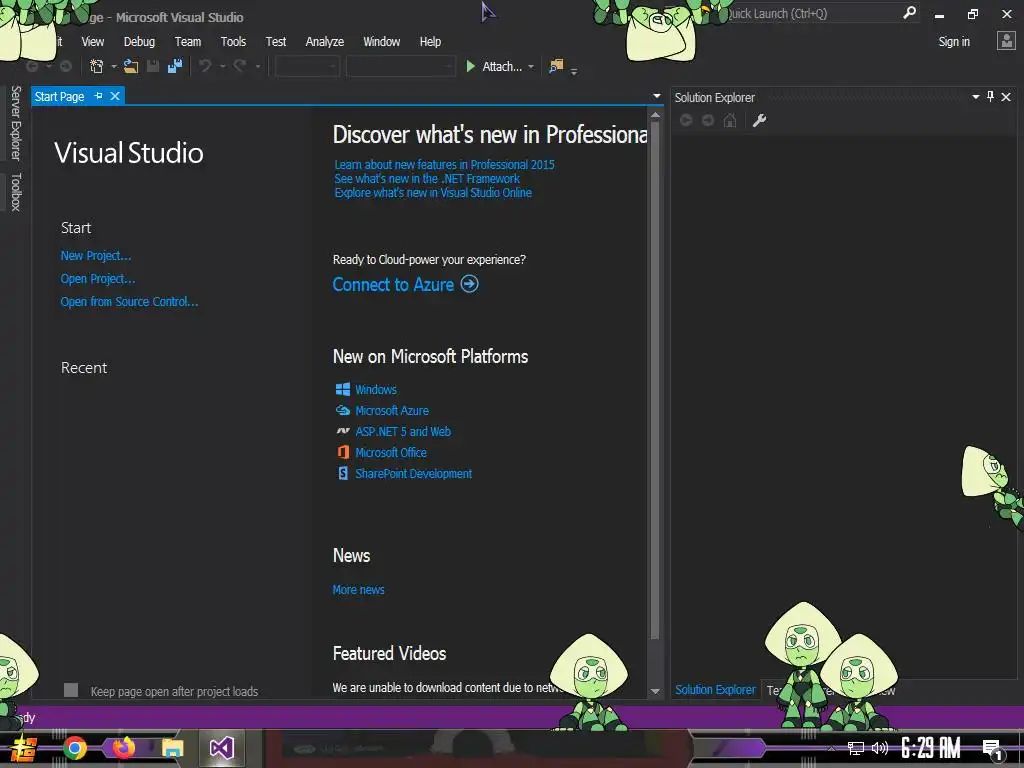The width and height of the screenshot is (1024, 768).
Task: Click the Windows logo icon under Platforms
Action: click(x=343, y=389)
